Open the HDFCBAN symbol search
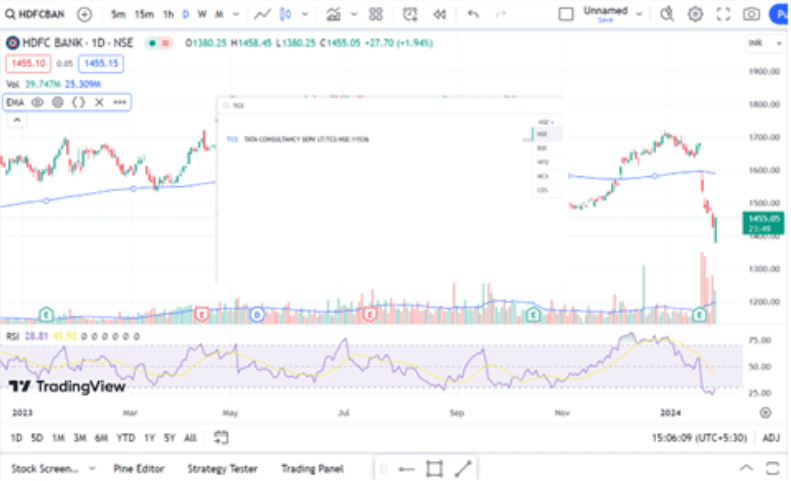 35,14
